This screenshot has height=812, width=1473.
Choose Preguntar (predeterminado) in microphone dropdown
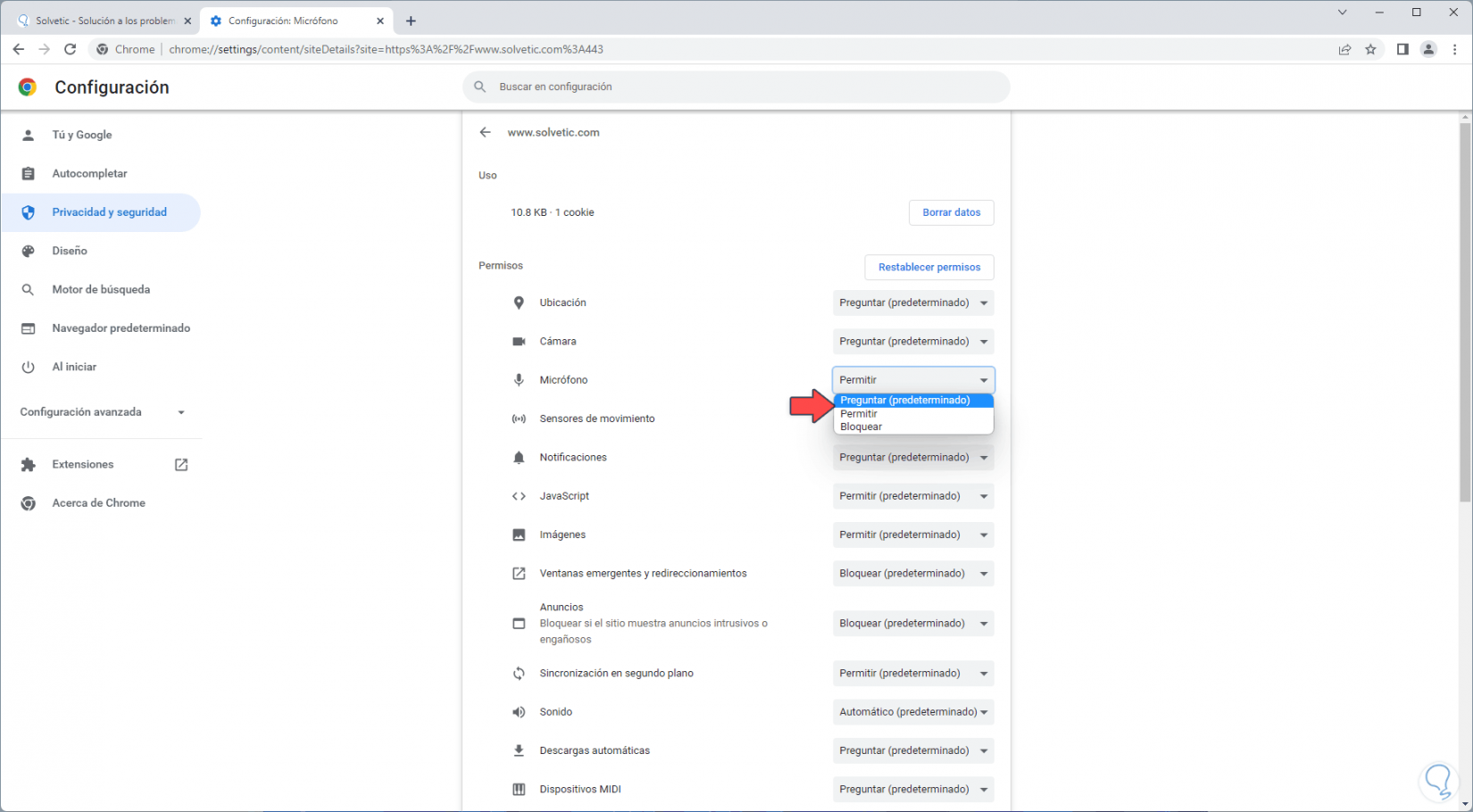pos(904,401)
